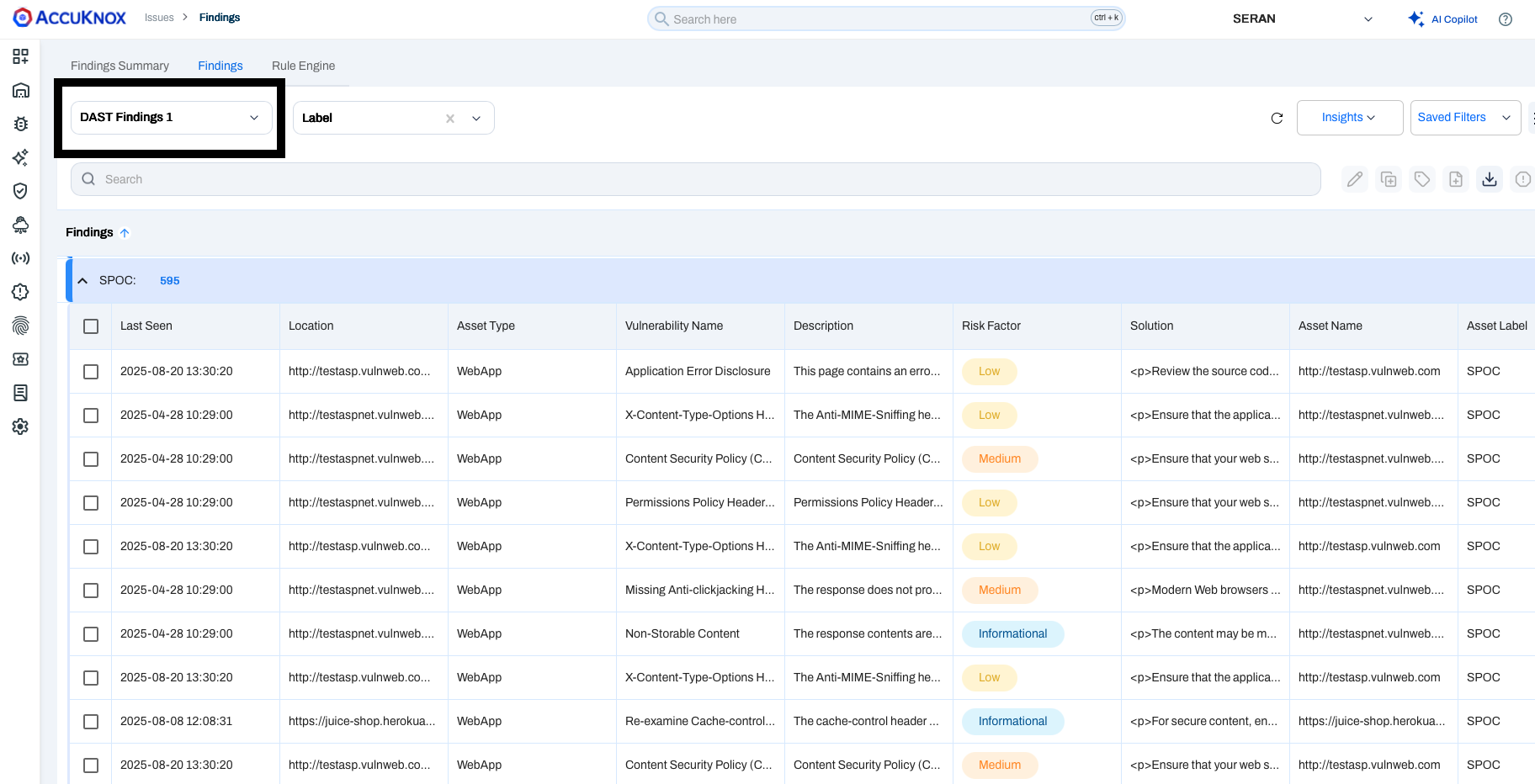
Task: Click the findings Search input field
Action: pos(695,179)
